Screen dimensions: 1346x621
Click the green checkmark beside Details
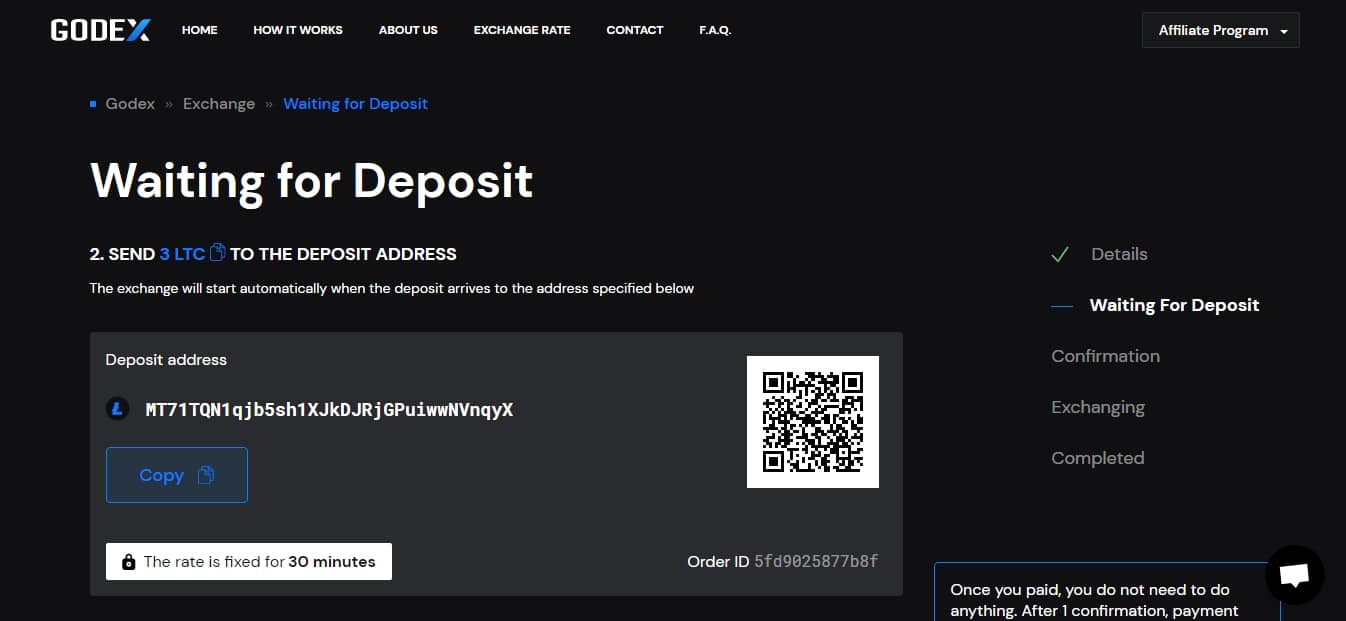1060,255
